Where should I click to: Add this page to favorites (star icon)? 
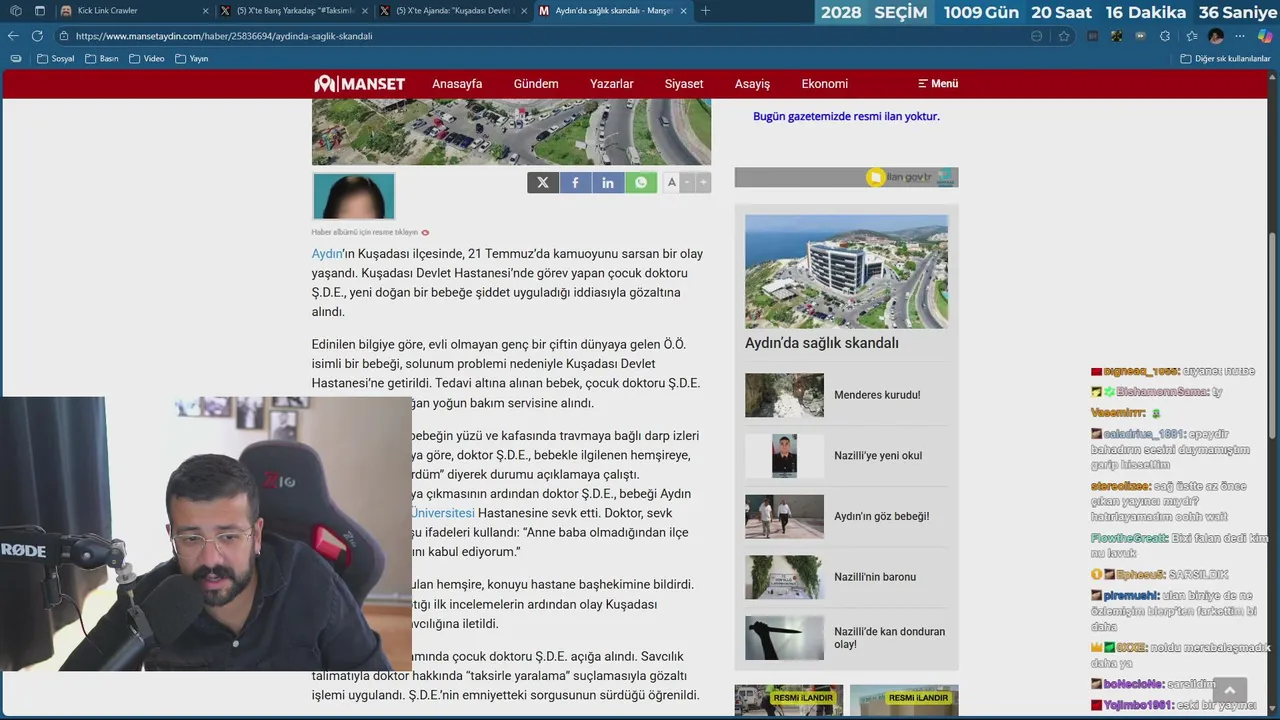point(1064,36)
